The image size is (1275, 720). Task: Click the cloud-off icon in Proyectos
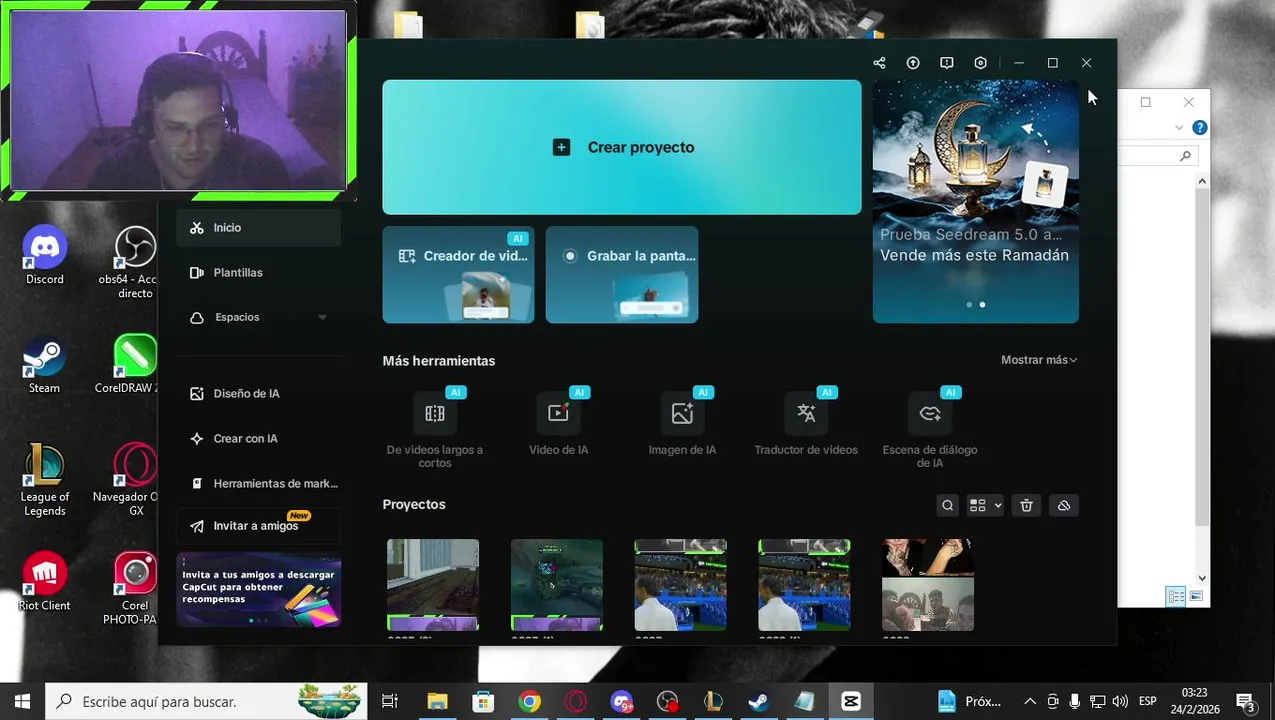1064,506
